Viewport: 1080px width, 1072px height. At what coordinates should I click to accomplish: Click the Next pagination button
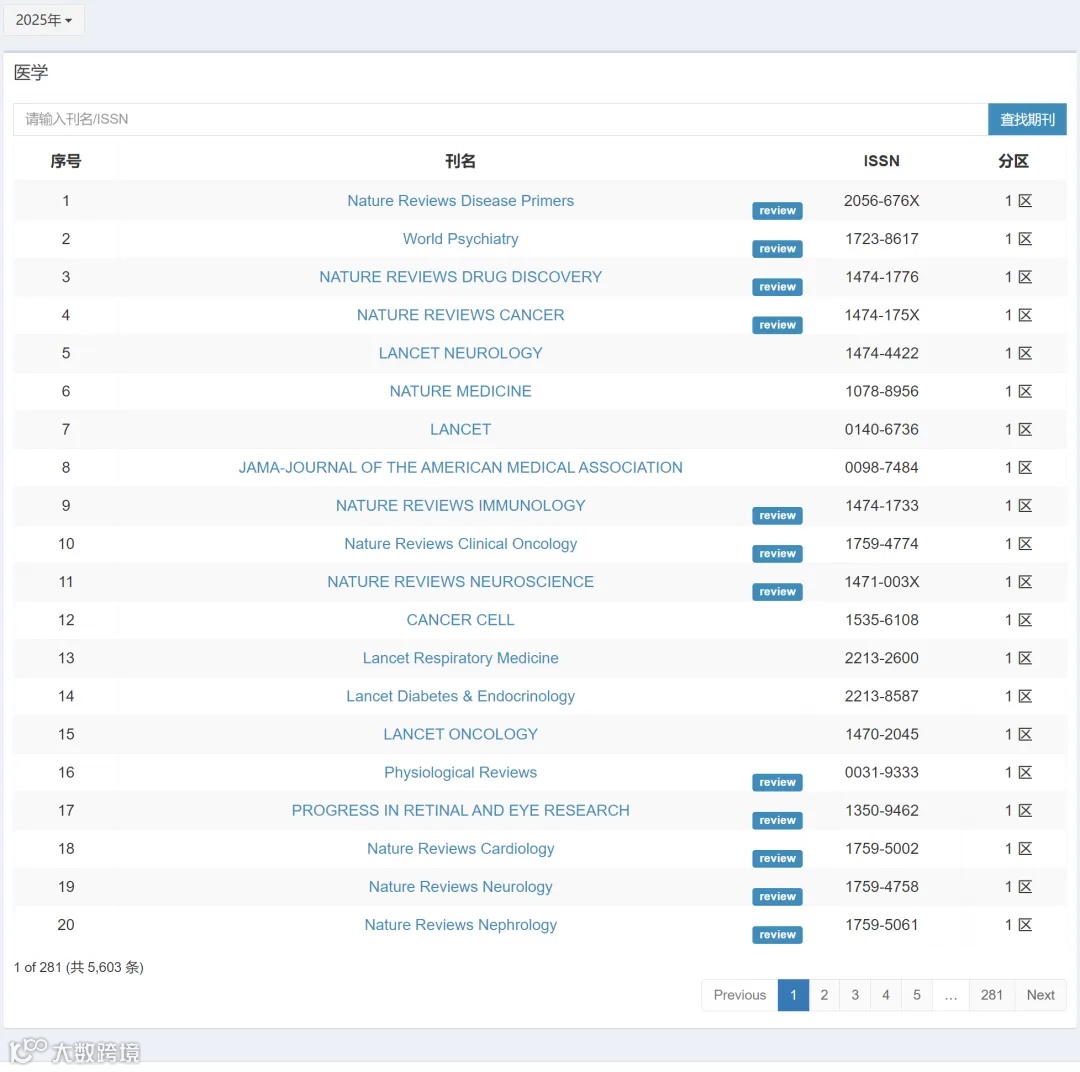click(1041, 995)
